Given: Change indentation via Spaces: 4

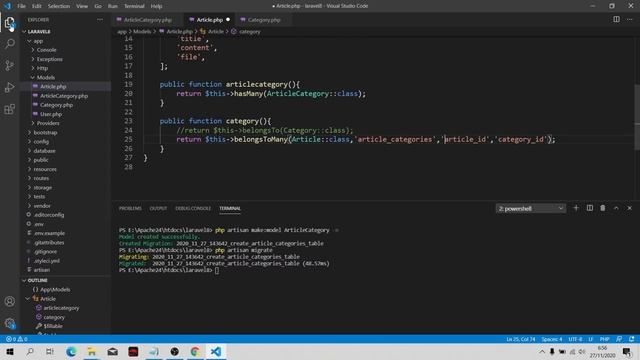Looking at the screenshot, I should point(552,339).
